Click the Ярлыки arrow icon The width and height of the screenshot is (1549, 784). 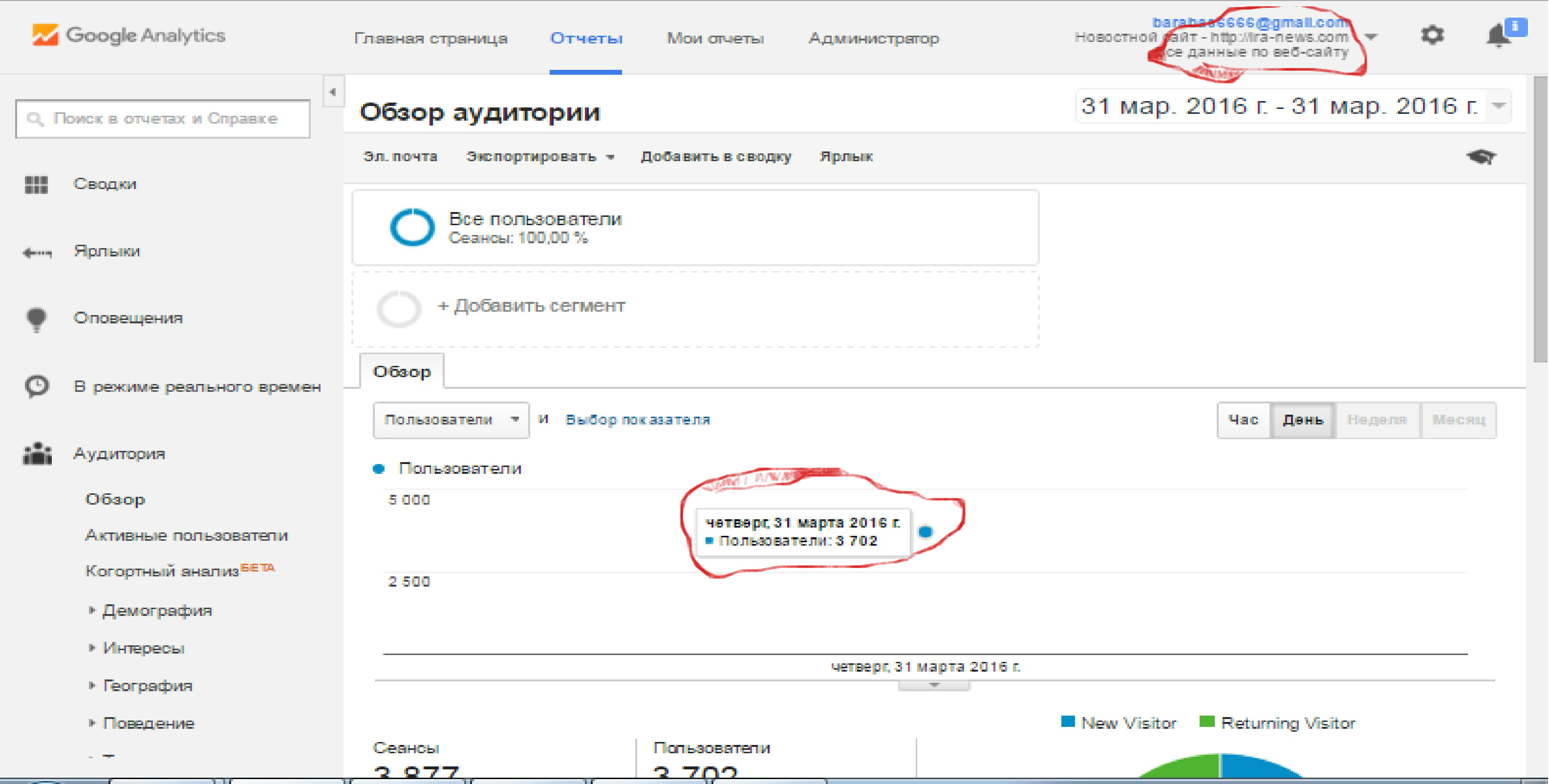37,253
